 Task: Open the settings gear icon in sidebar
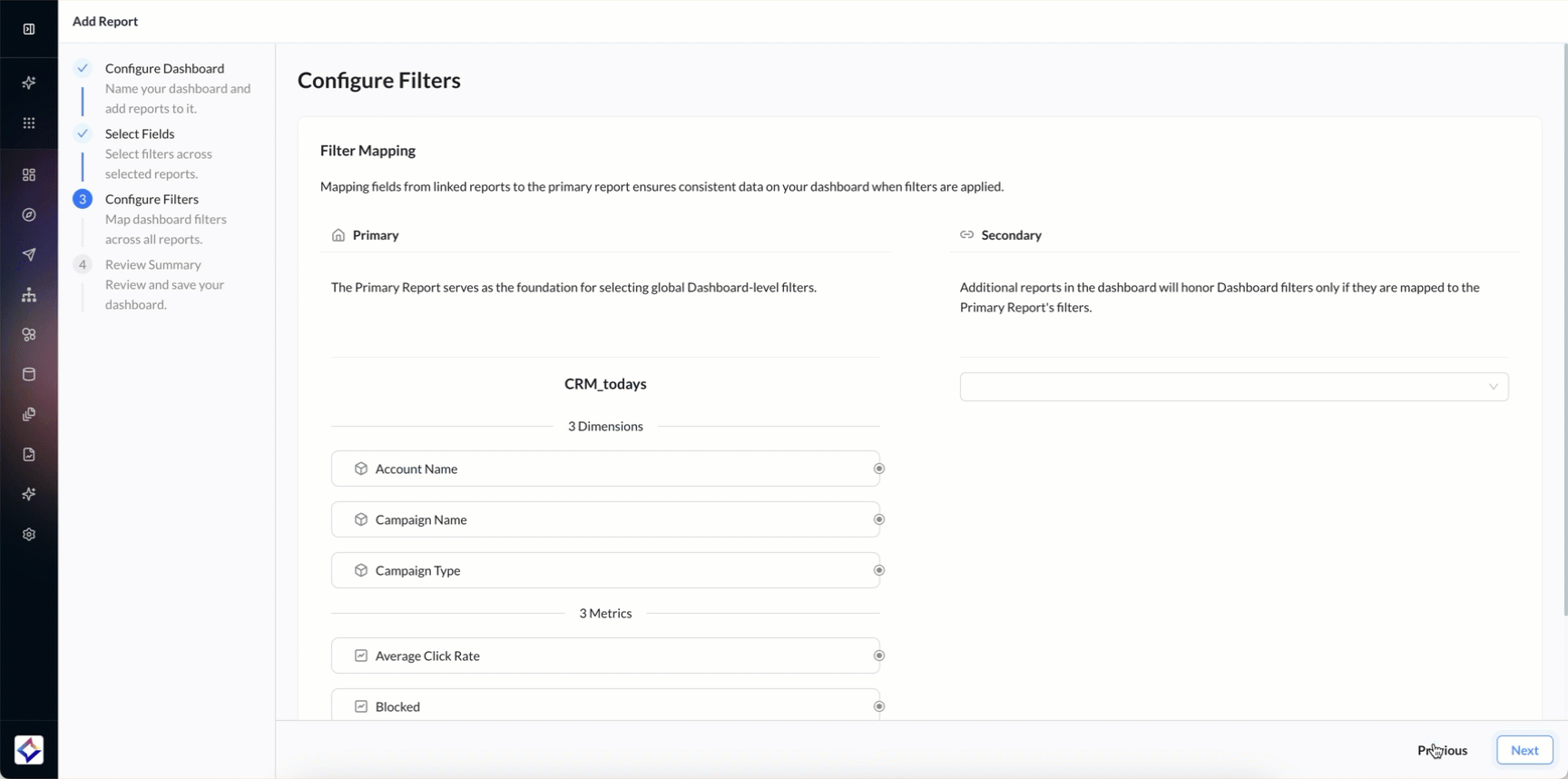[x=29, y=535]
